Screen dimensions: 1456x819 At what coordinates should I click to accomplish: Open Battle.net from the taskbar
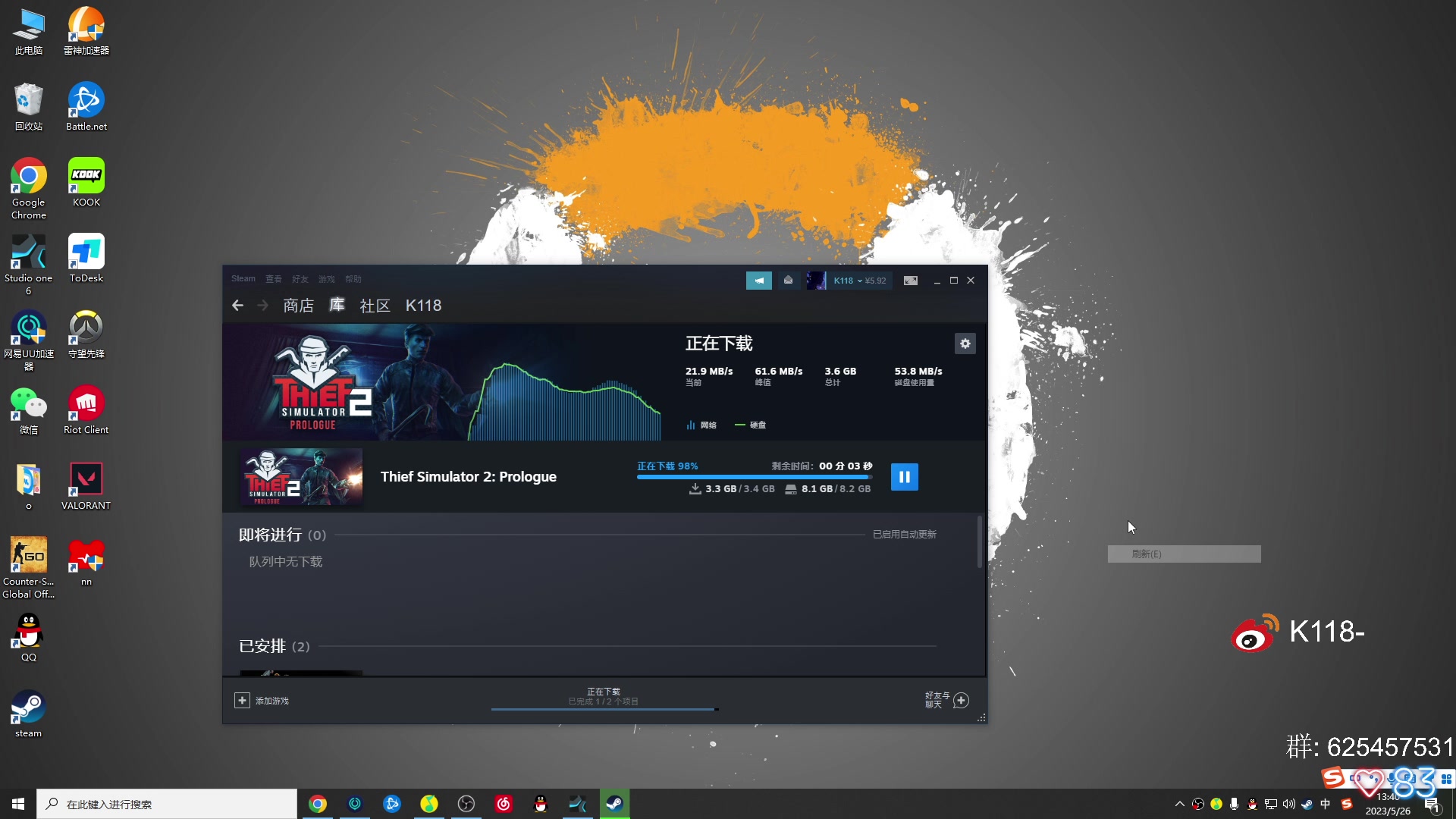(x=392, y=804)
